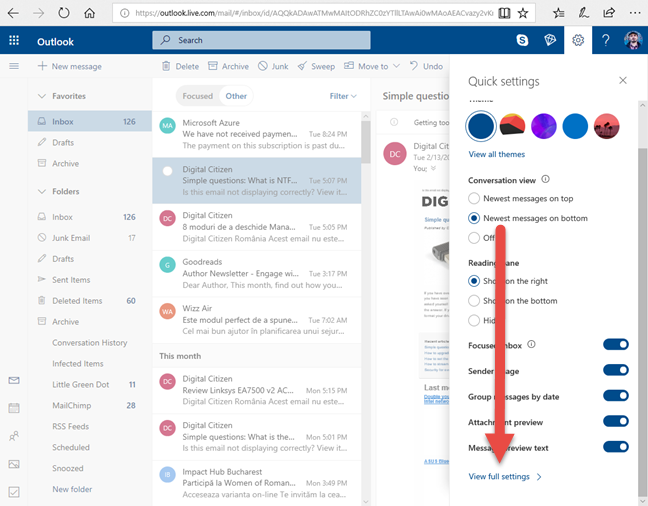Open the Reading view book icon

point(504,13)
